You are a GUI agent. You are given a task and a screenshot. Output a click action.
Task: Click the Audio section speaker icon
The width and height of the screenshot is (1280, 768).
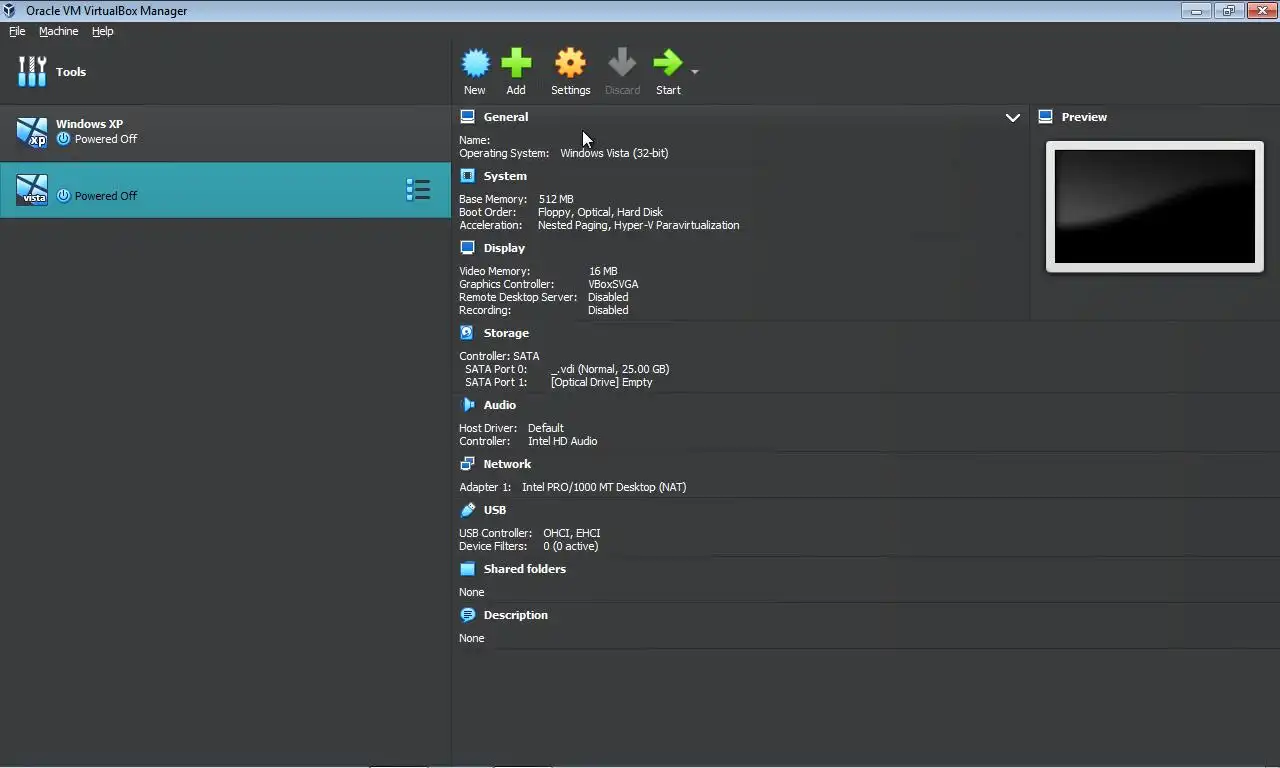tap(467, 404)
